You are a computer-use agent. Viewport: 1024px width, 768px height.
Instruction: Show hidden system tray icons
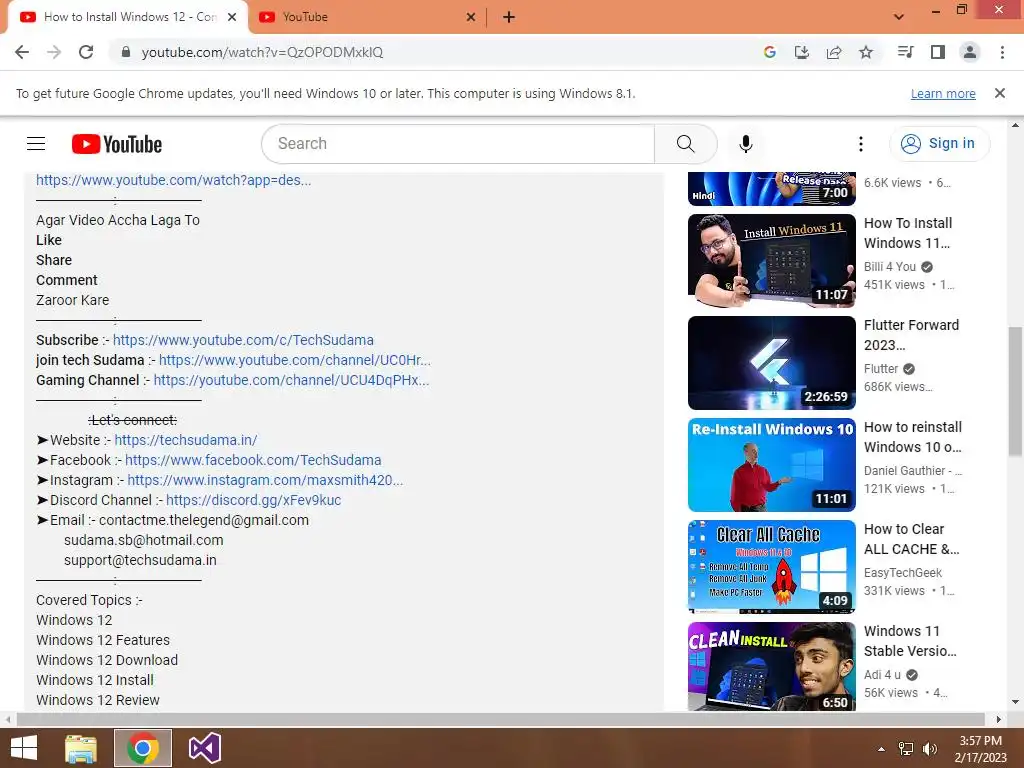pos(882,749)
